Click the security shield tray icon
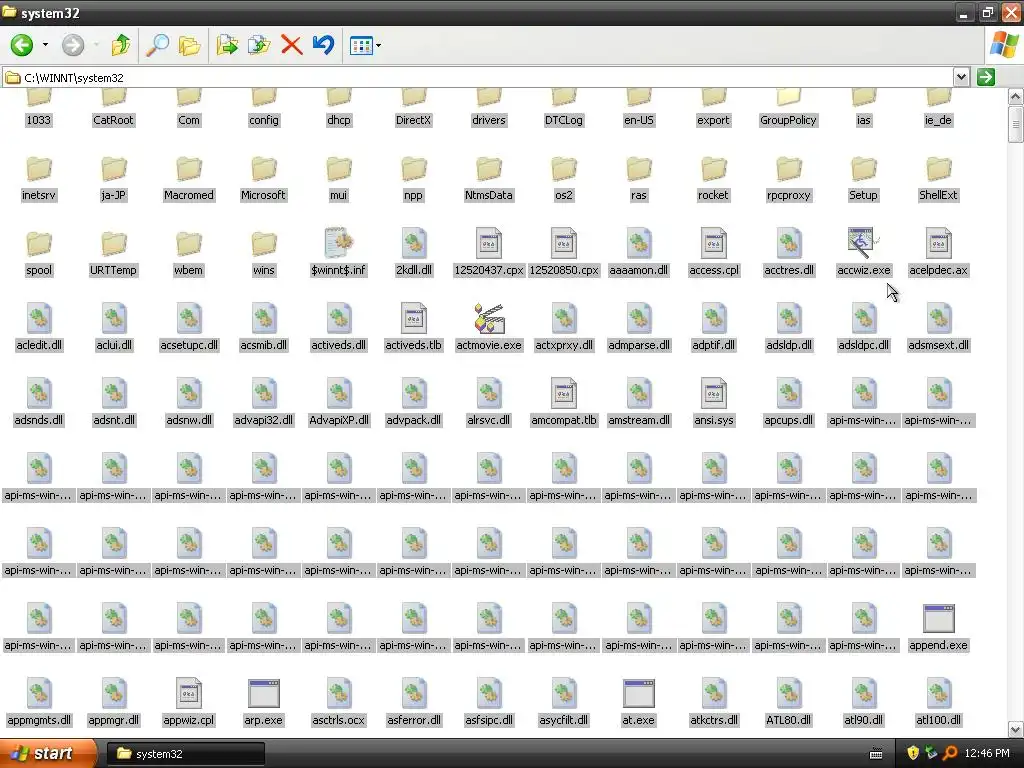Screen dimensions: 1024x768 913,754
